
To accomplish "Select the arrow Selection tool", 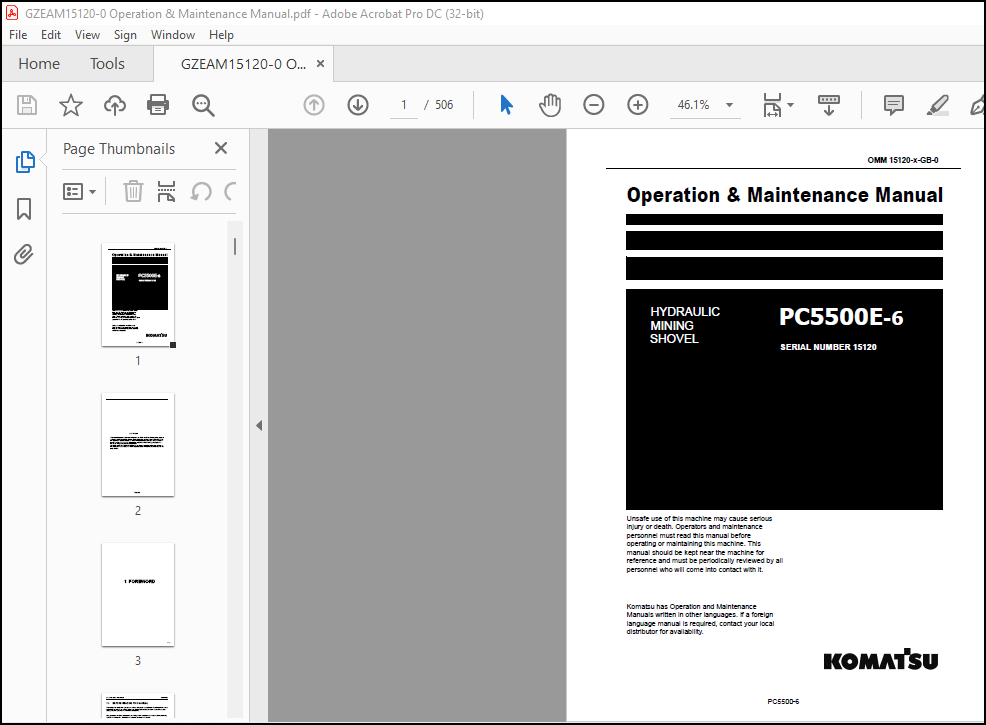I will point(506,105).
